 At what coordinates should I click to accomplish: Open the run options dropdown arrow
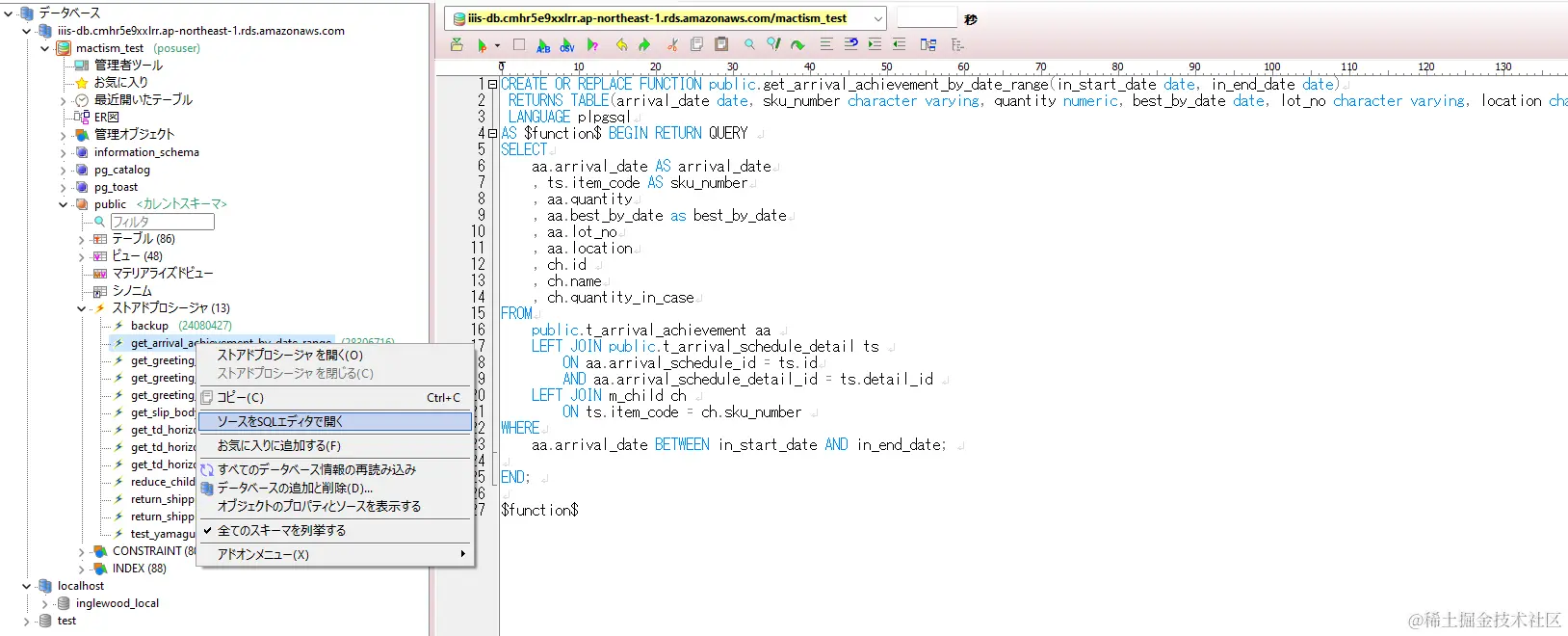coord(497,45)
